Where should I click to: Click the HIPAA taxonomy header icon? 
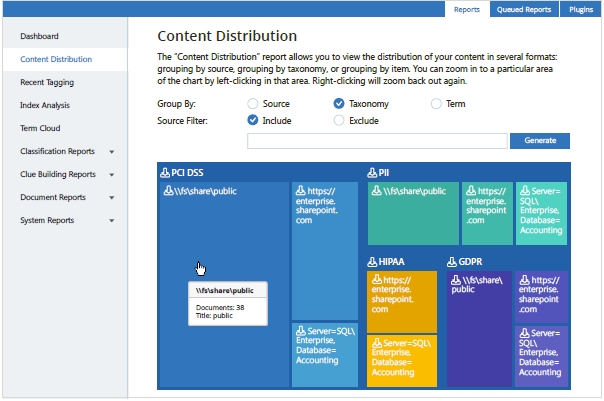[x=372, y=261]
